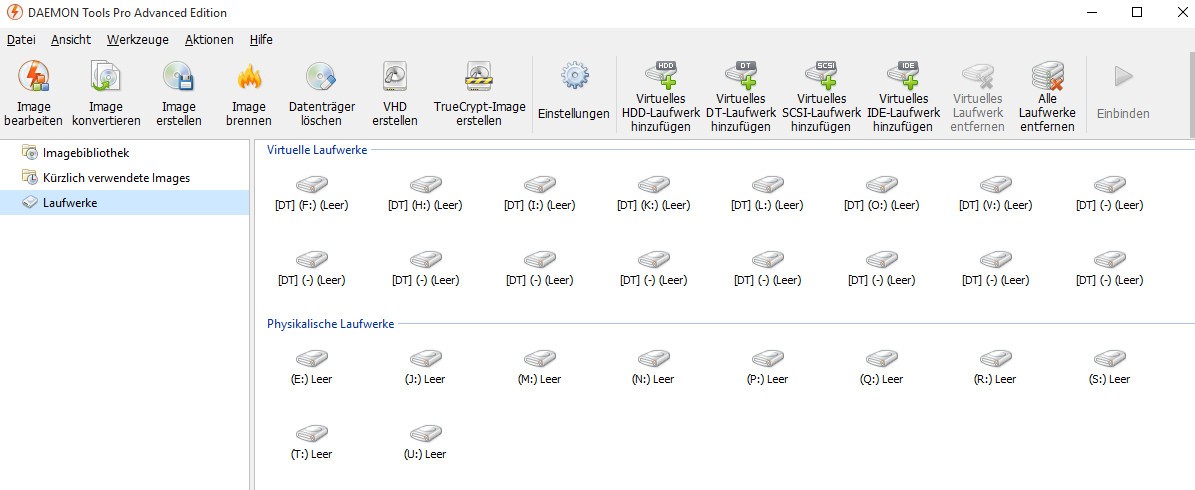Click TrueCrypt-Image erstellen icon
This screenshot has height=490, width=1195.
(479, 78)
